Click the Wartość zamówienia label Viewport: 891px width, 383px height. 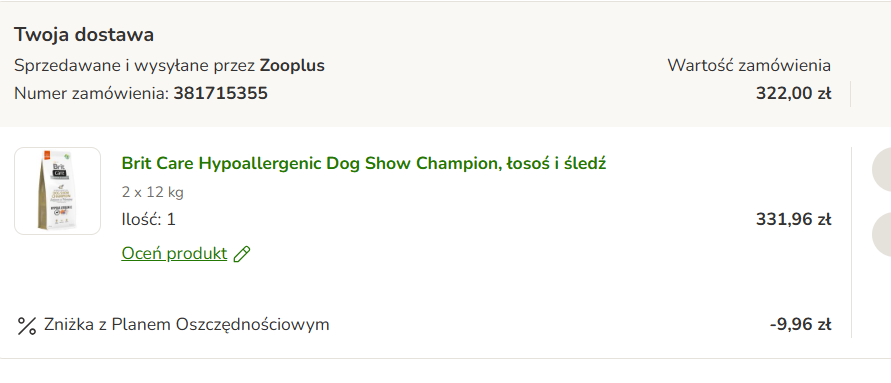(x=749, y=65)
